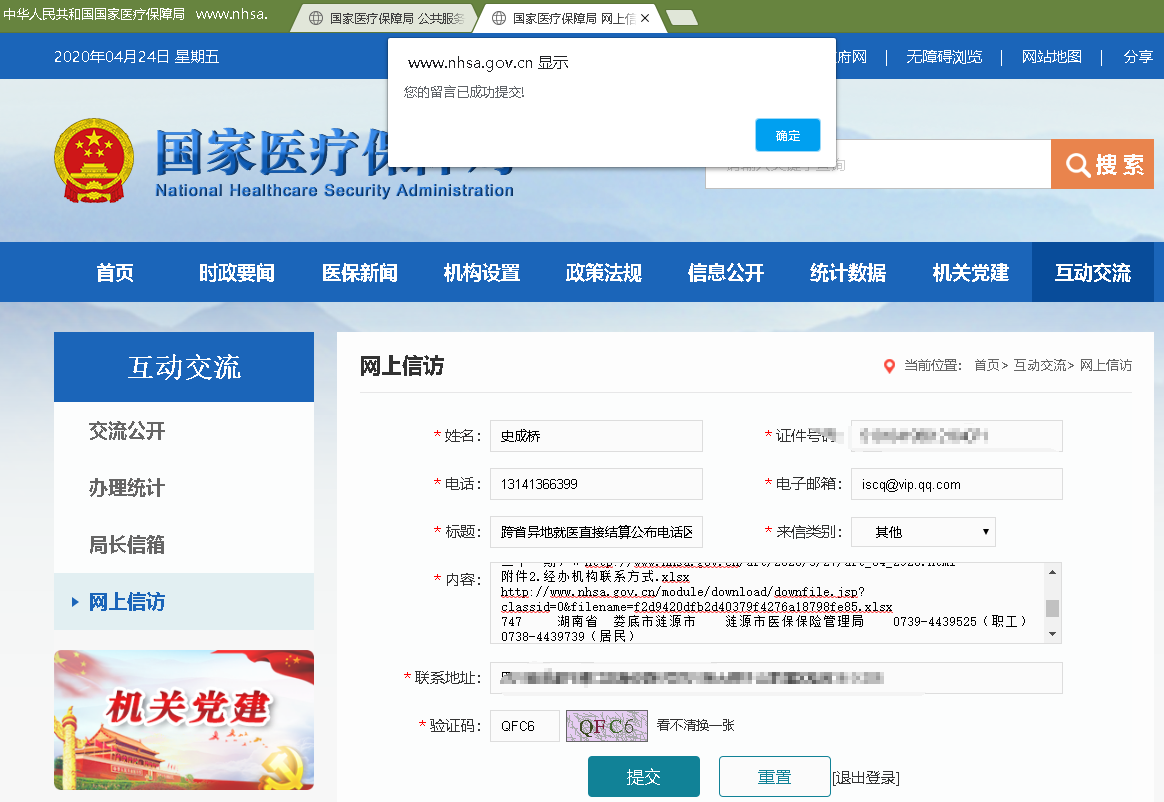Click the content textarea scroll-up arrow
The width and height of the screenshot is (1164, 802).
point(1052,572)
